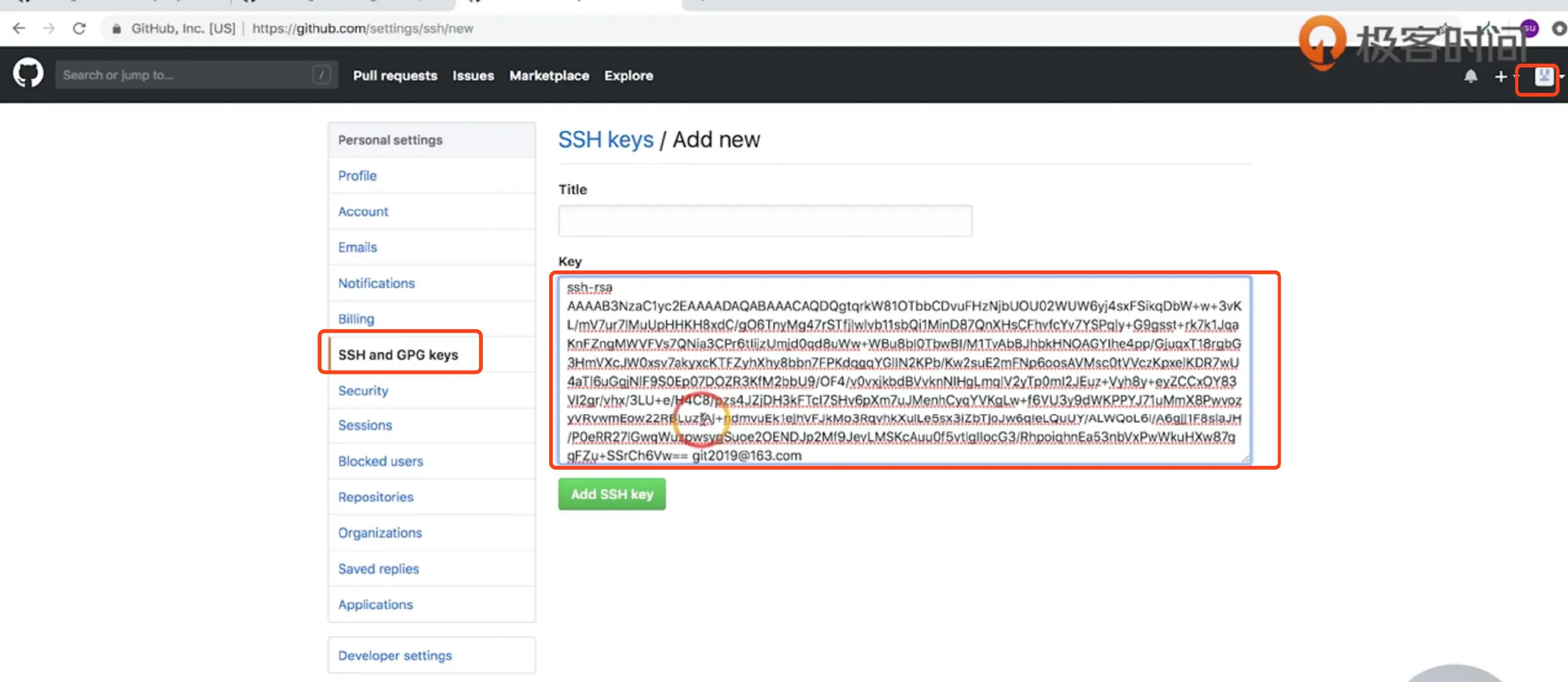
Task: Expand the plus create-new dropdown
Action: click(x=1503, y=76)
